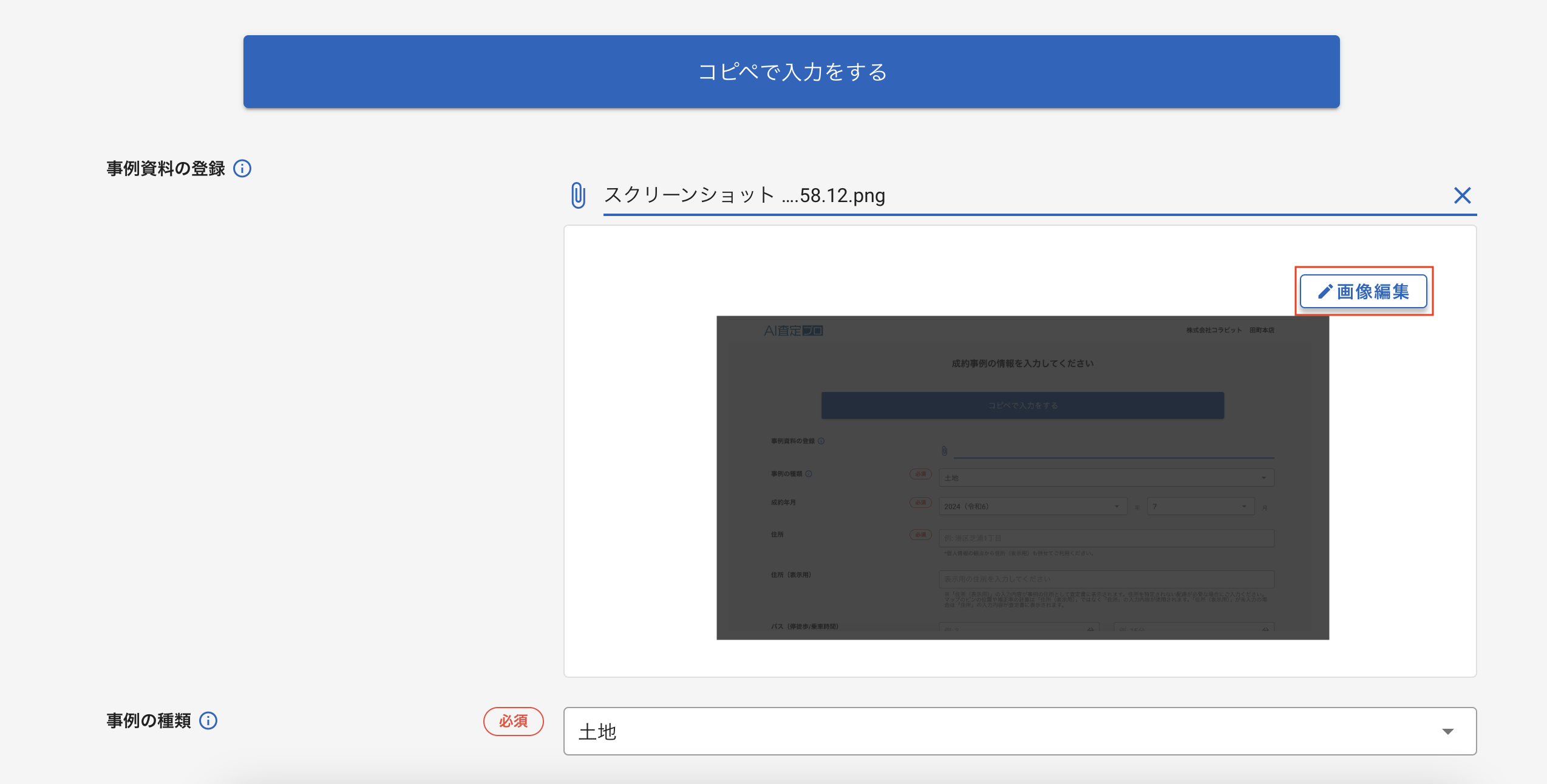This screenshot has height=784, width=1547.
Task: Click the uploaded screenshot preview thumbnail
Action: coord(1022,478)
